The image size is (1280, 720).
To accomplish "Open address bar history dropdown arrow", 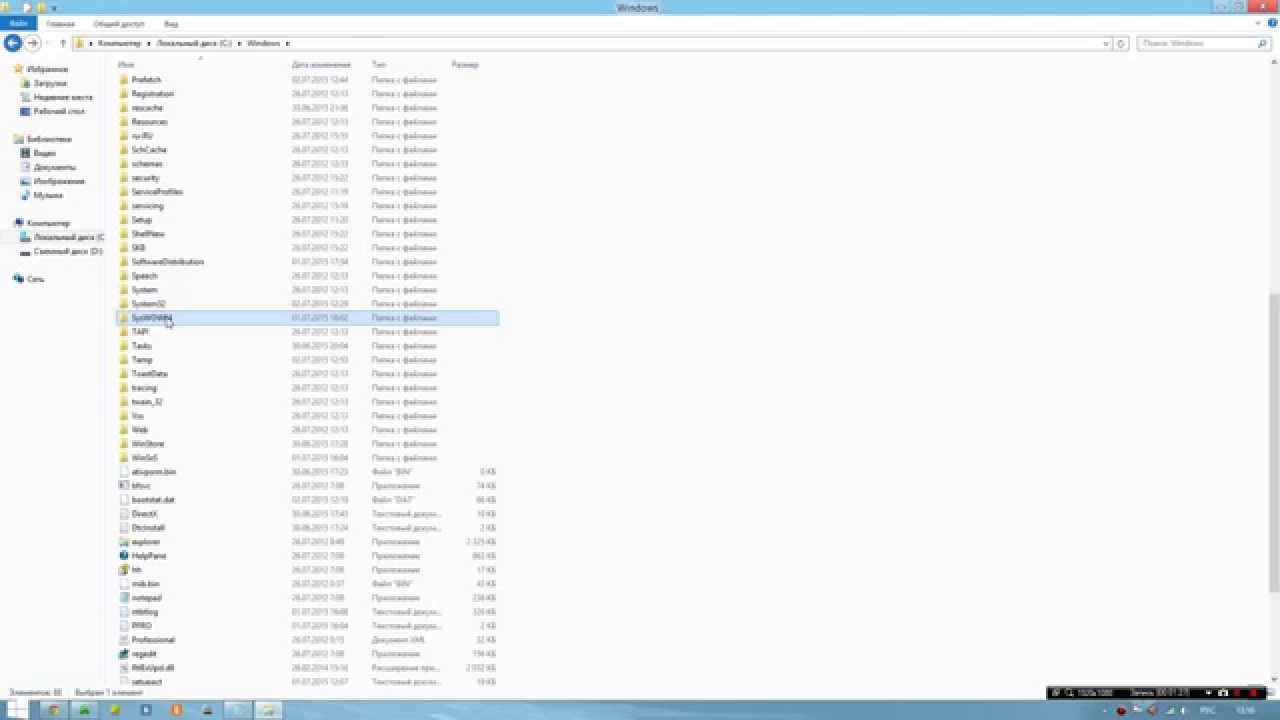I will click(x=1106, y=43).
